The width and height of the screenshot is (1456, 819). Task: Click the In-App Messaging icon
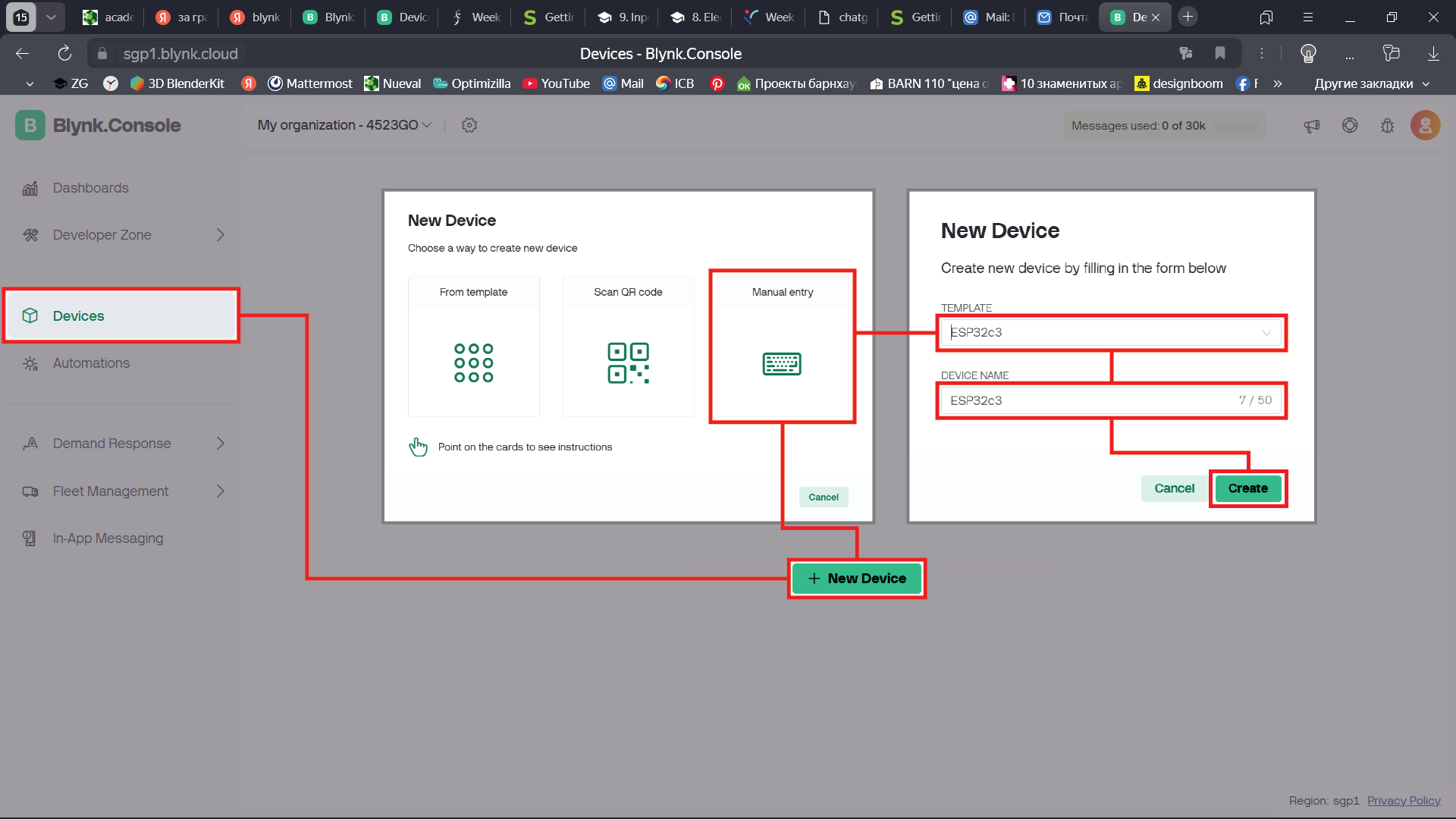click(x=30, y=538)
